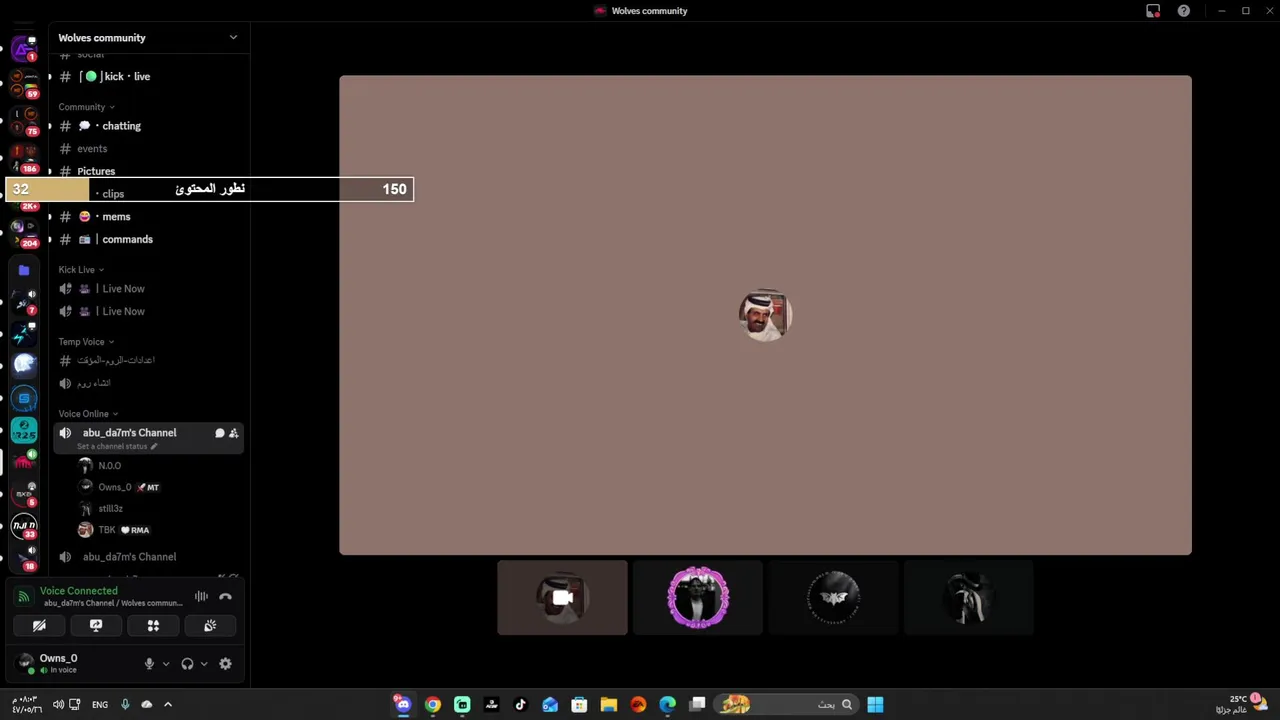Image resolution: width=1280 pixels, height=720 pixels.
Task: Open the events channel
Action: click(148, 149)
